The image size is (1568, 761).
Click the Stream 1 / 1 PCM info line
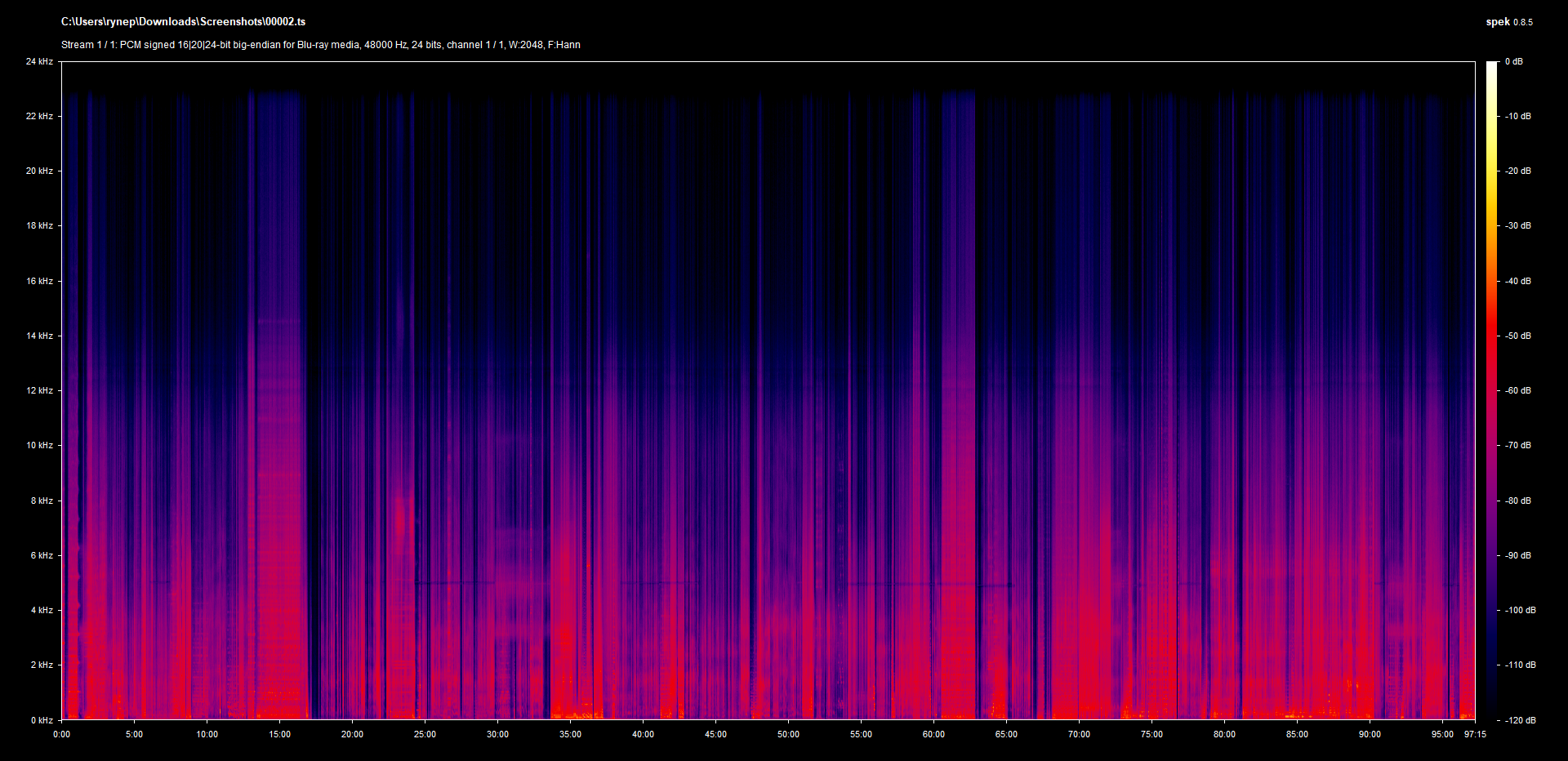coord(320,45)
